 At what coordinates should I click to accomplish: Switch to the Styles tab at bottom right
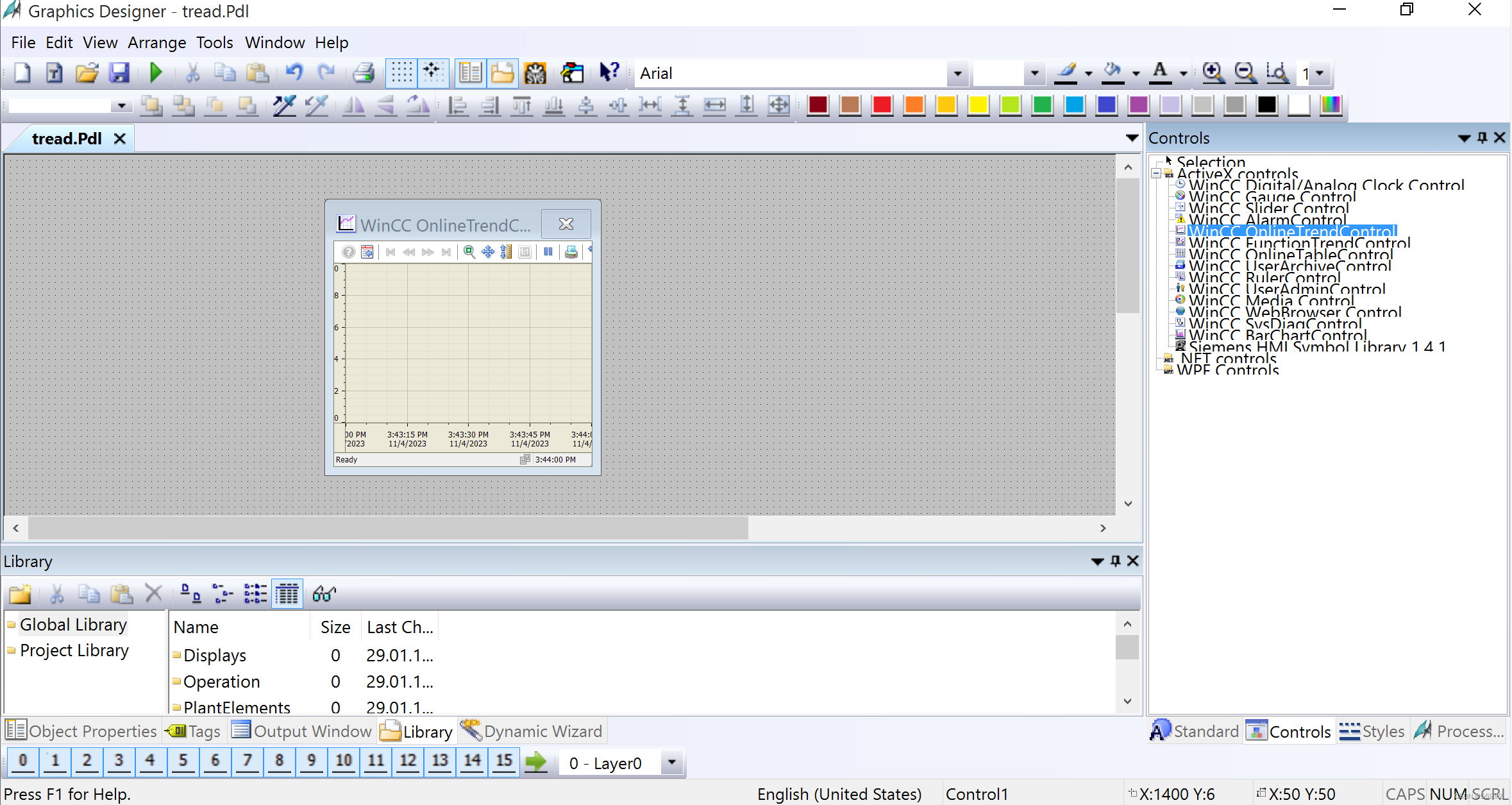pyautogui.click(x=1372, y=731)
